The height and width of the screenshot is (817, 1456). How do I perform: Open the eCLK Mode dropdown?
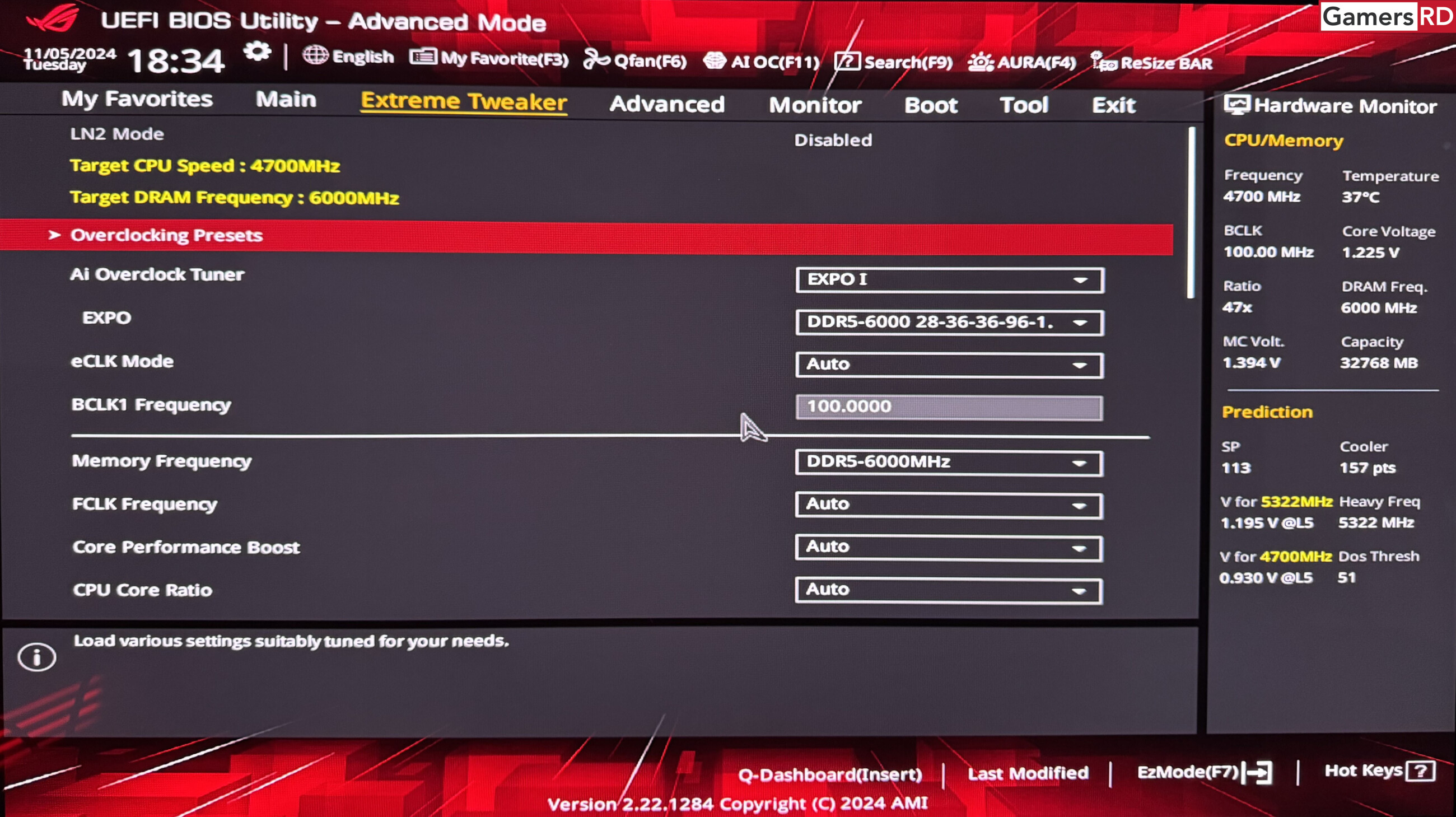click(949, 365)
